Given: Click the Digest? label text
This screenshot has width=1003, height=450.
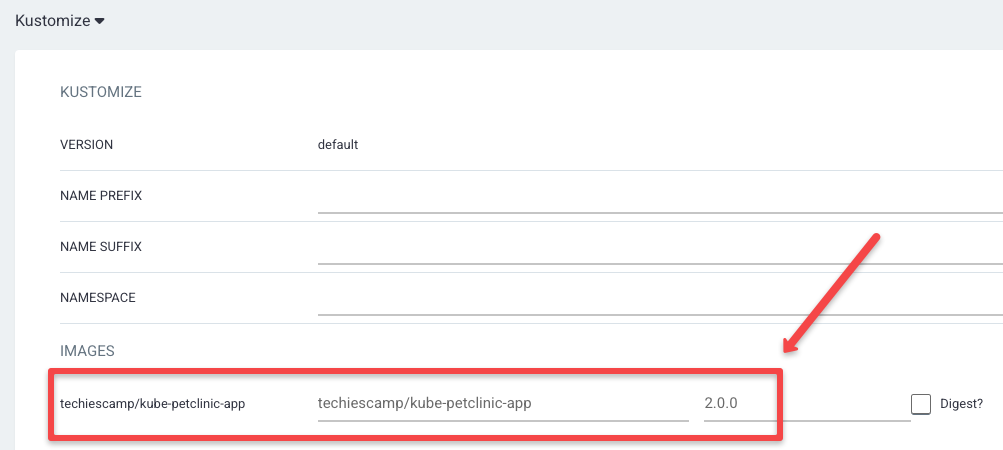Looking at the screenshot, I should coord(961,404).
